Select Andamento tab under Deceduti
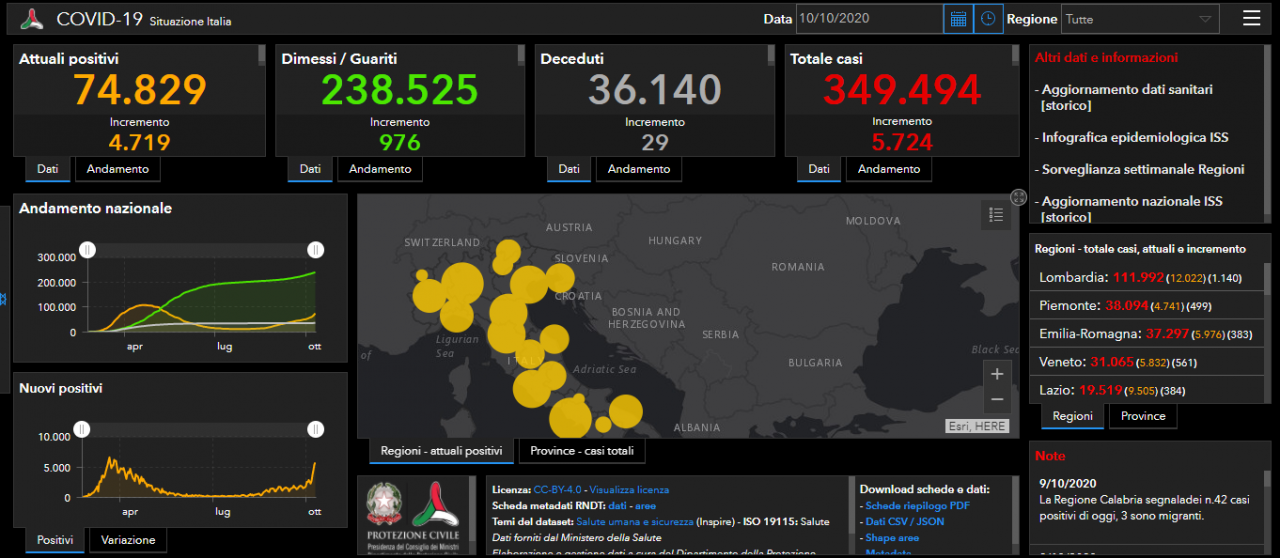Image resolution: width=1280 pixels, height=558 pixels. [639, 169]
